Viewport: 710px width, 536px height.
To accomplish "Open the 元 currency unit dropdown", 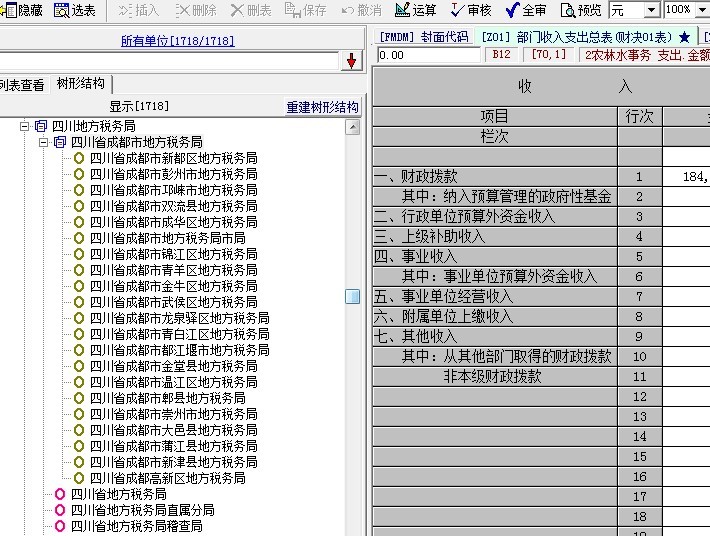I will pos(652,10).
